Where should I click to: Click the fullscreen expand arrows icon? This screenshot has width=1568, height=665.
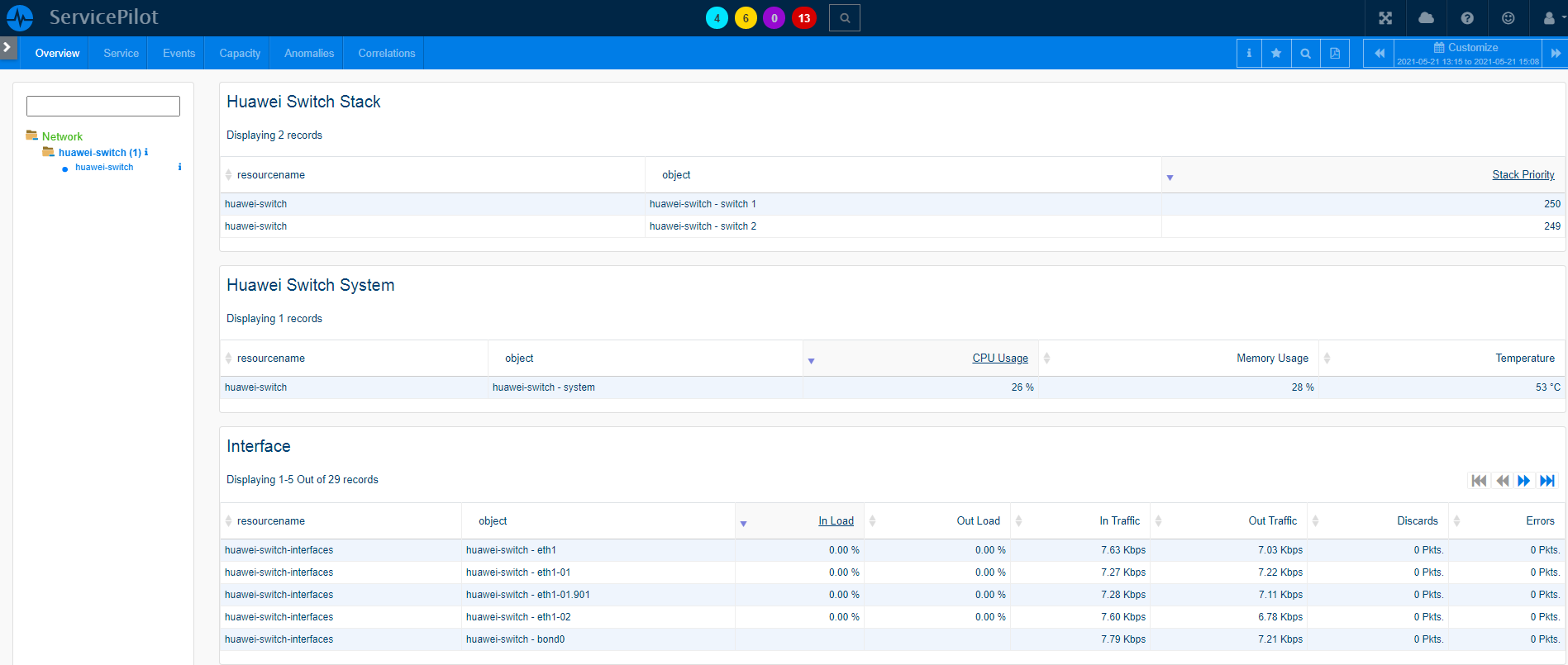click(1385, 18)
